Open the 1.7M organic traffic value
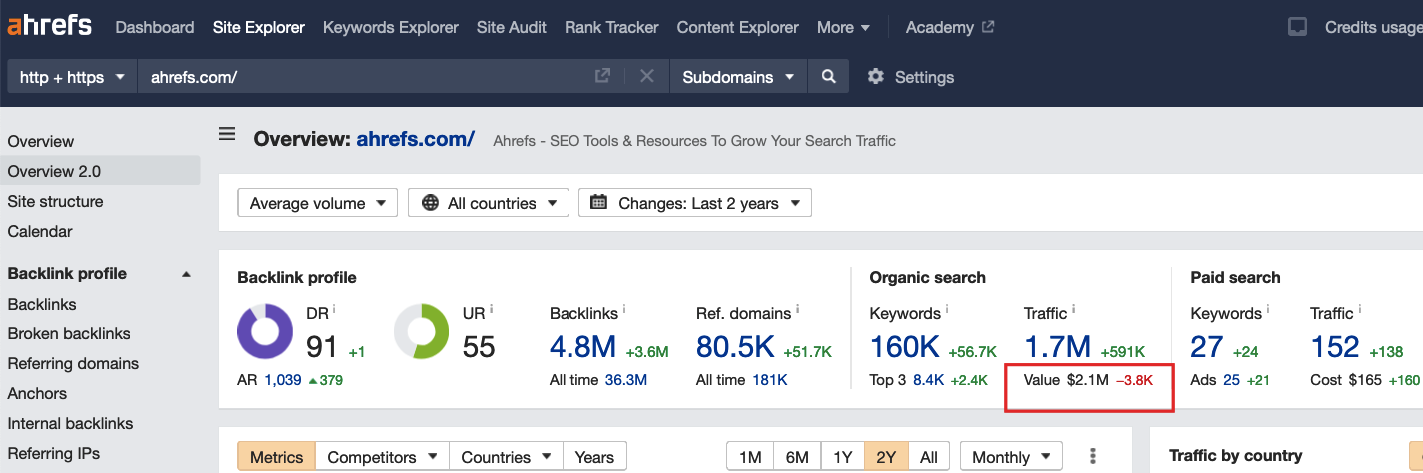The image size is (1423, 473). pyautogui.click(x=1058, y=347)
